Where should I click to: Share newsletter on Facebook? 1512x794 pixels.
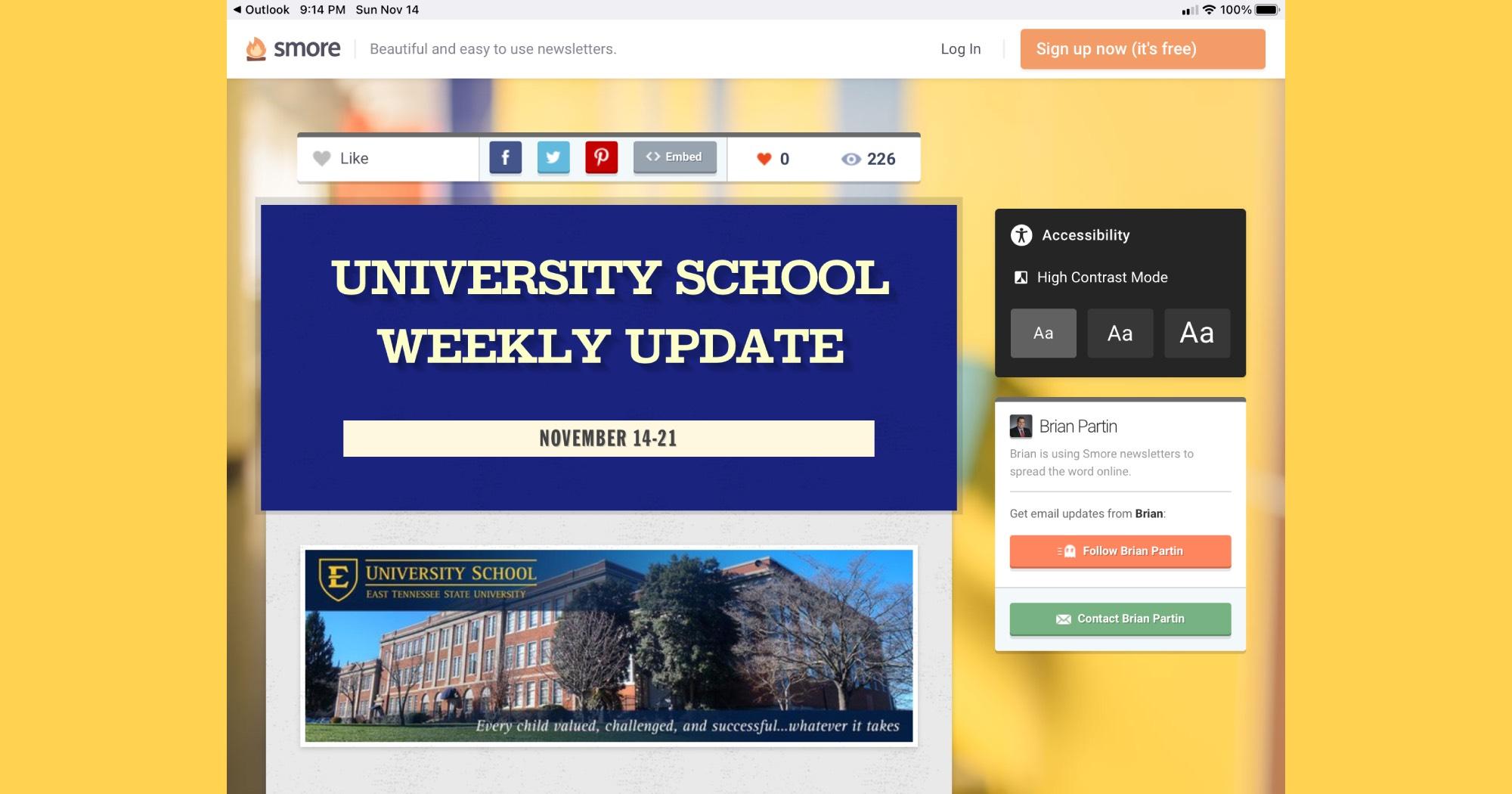click(505, 157)
